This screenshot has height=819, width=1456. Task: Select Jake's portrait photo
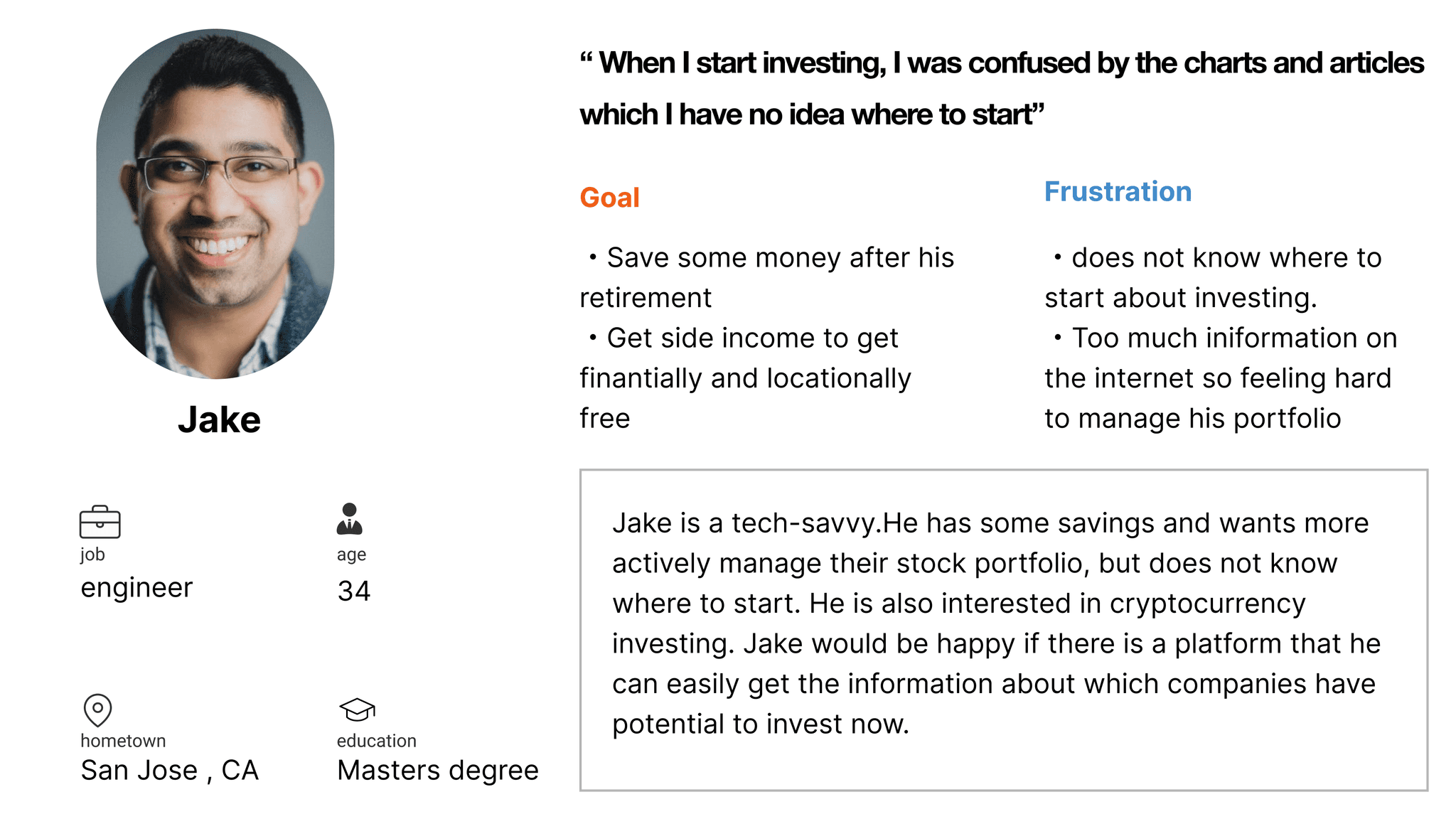click(215, 204)
